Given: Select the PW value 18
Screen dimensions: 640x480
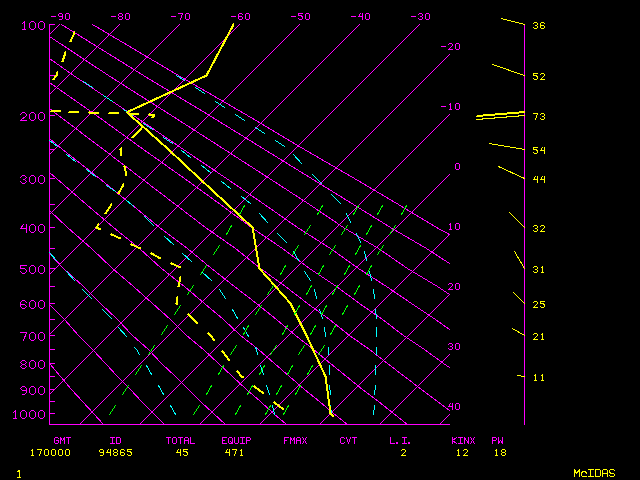Looking at the screenshot, I should point(497,453).
